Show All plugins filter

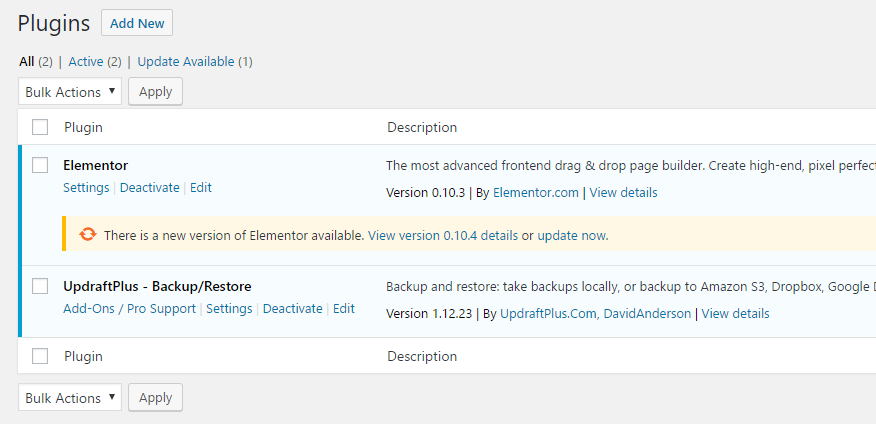(26, 61)
